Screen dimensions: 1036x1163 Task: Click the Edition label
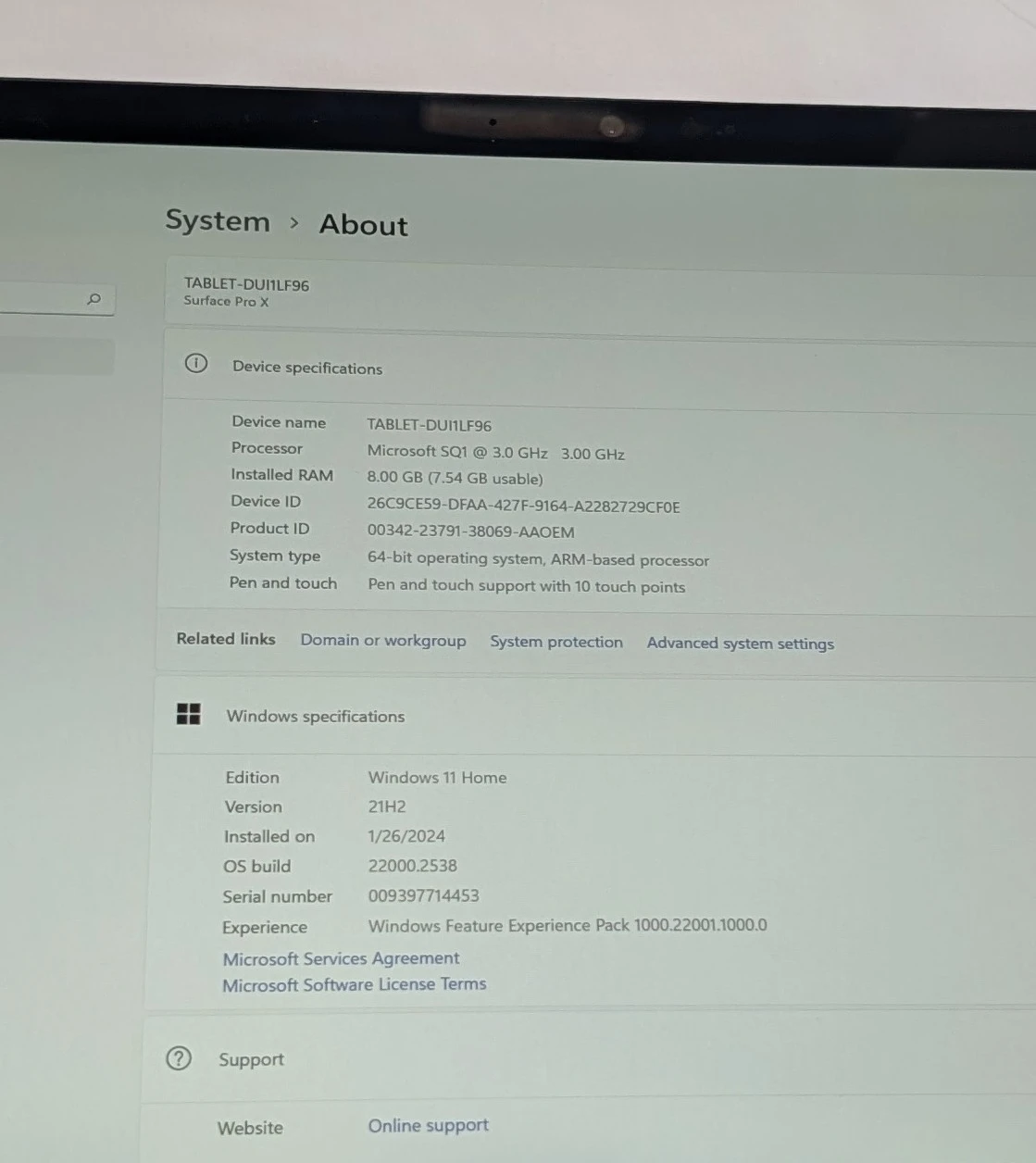(252, 778)
